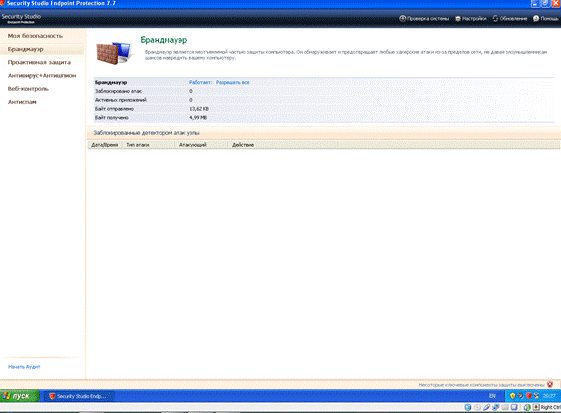Click the Байт получено value 4,99 MB
Screen dimensions: 561x413
pyautogui.click(x=198, y=117)
